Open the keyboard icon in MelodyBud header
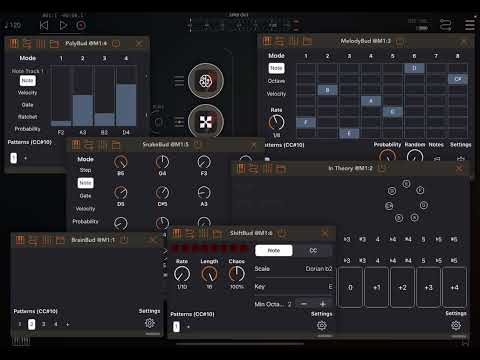480x360 pixels. coord(267,41)
